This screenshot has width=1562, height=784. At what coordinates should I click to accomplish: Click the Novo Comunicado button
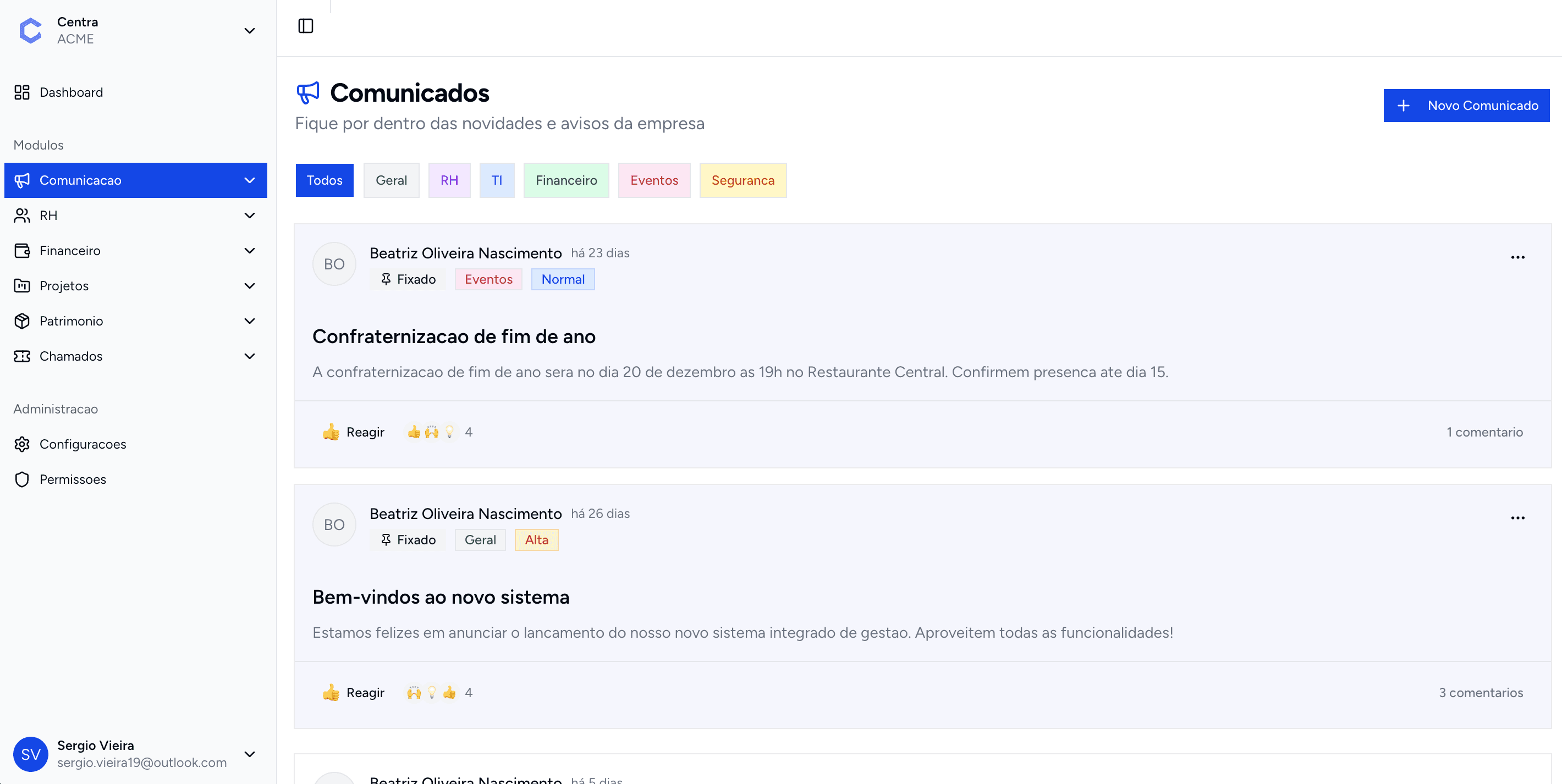tap(1466, 105)
